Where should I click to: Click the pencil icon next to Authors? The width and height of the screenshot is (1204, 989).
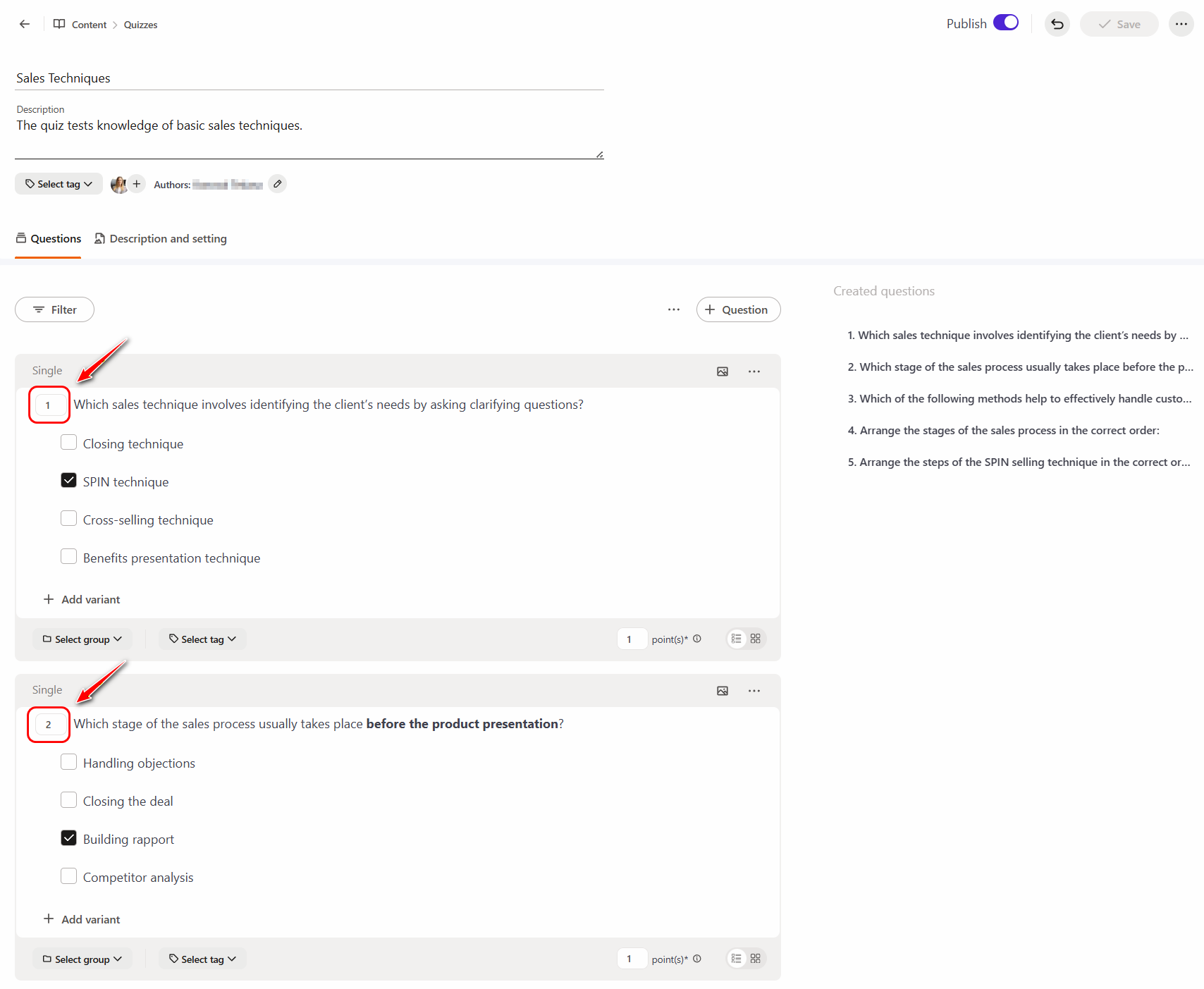click(x=278, y=184)
